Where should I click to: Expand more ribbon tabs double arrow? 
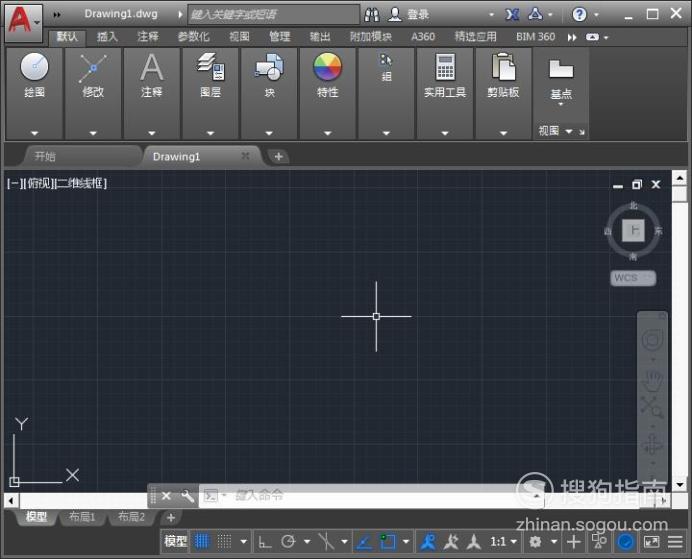point(572,38)
